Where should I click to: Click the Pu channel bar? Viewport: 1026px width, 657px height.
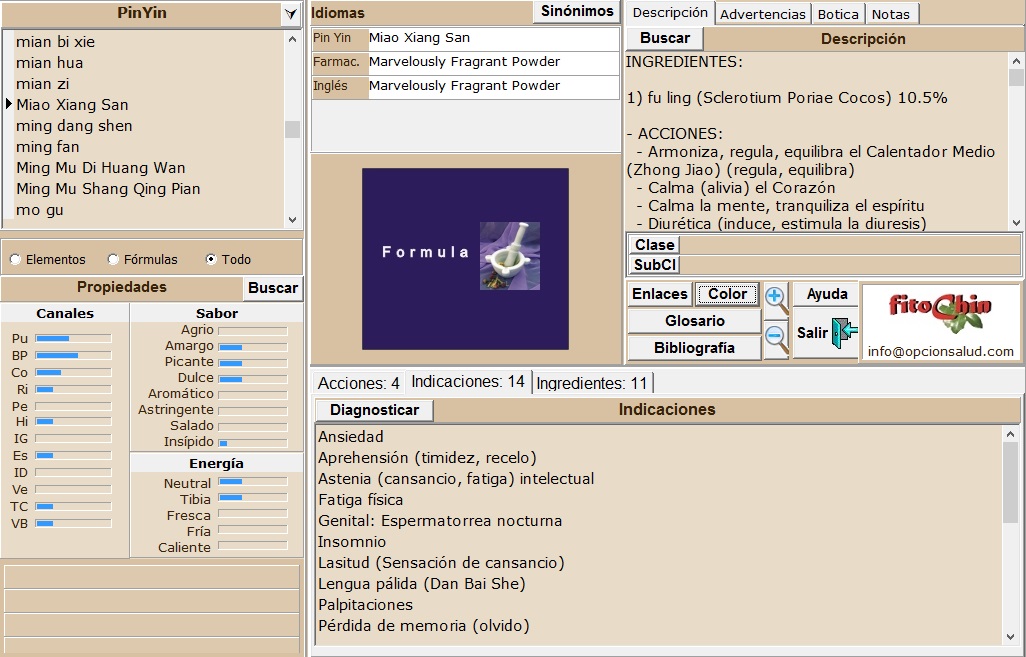[x=73, y=338]
